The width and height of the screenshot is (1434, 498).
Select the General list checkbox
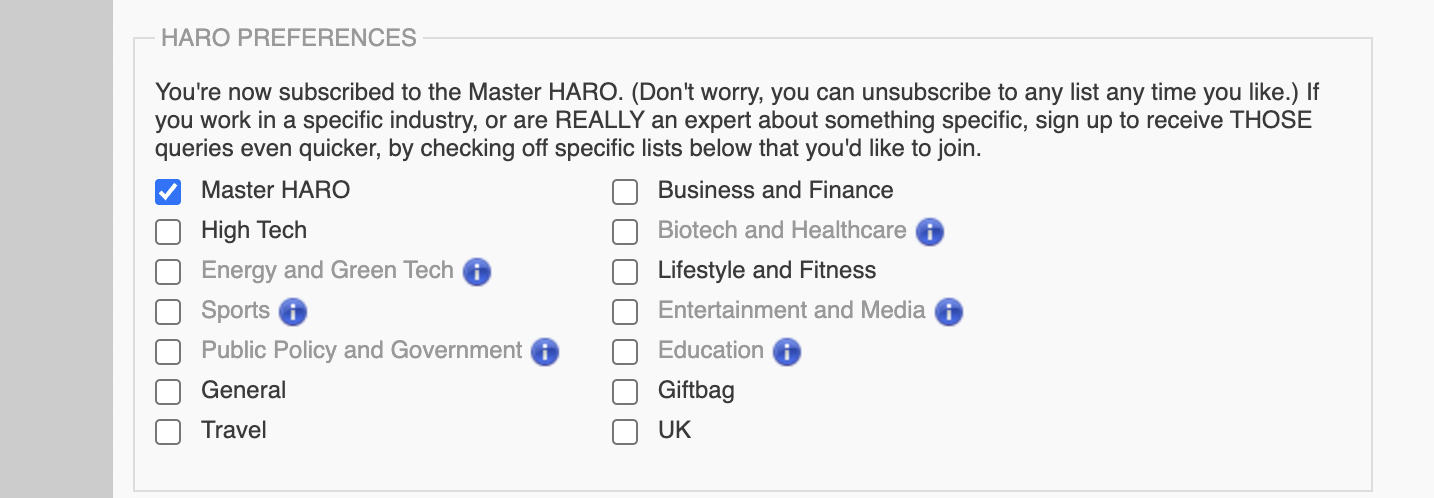[x=168, y=392]
